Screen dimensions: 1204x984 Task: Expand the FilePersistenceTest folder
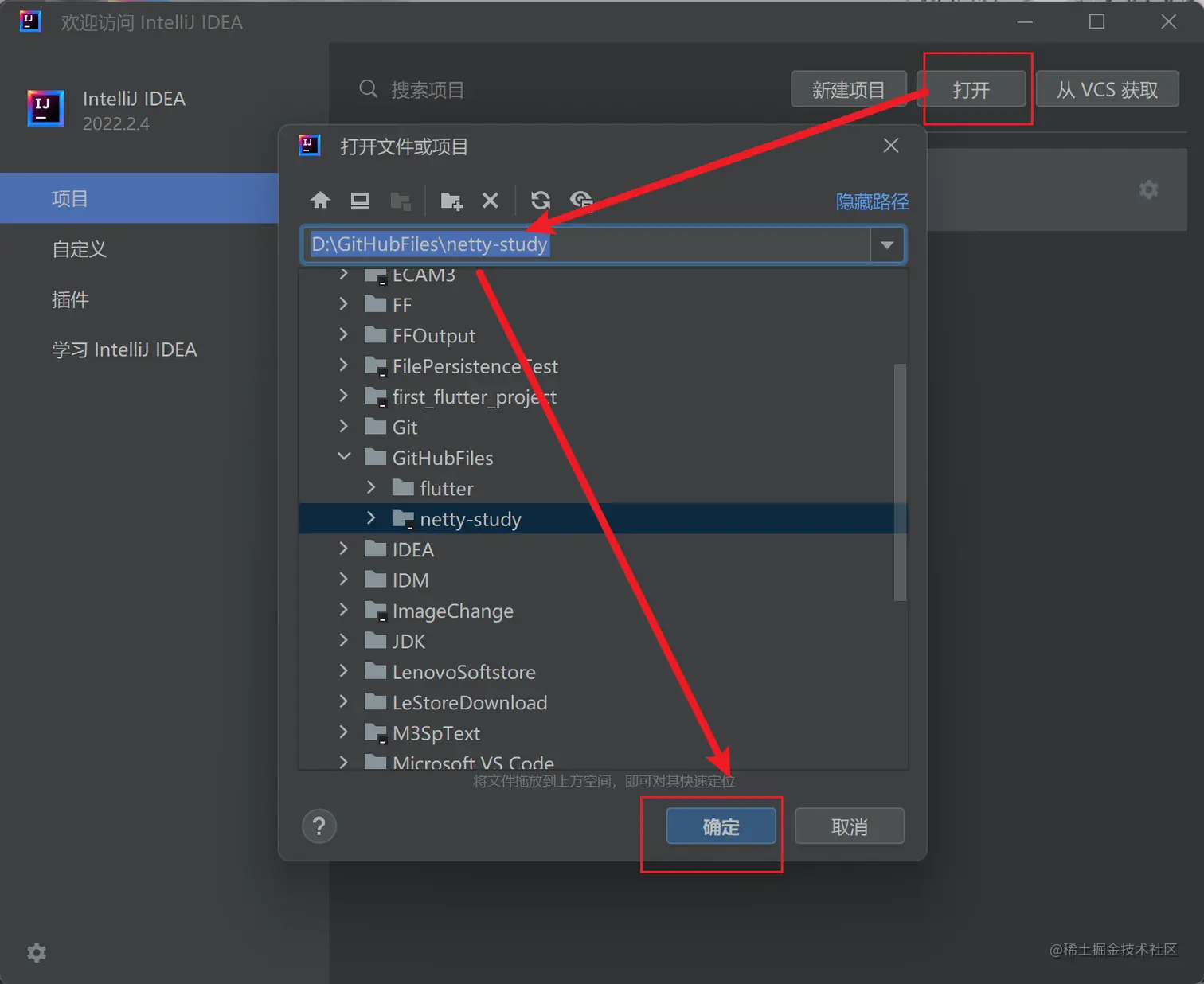[343, 365]
